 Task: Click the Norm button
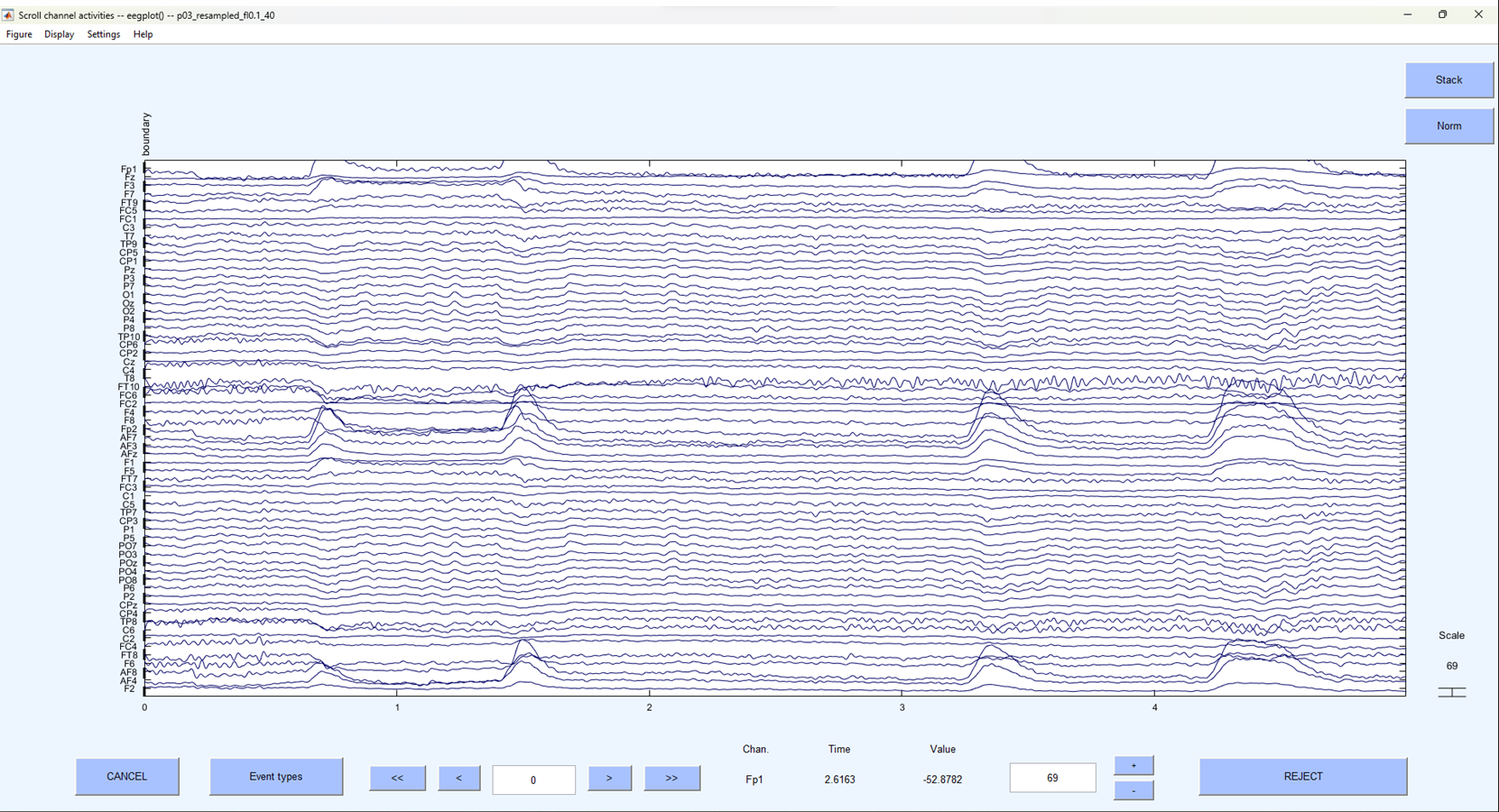[1448, 125]
